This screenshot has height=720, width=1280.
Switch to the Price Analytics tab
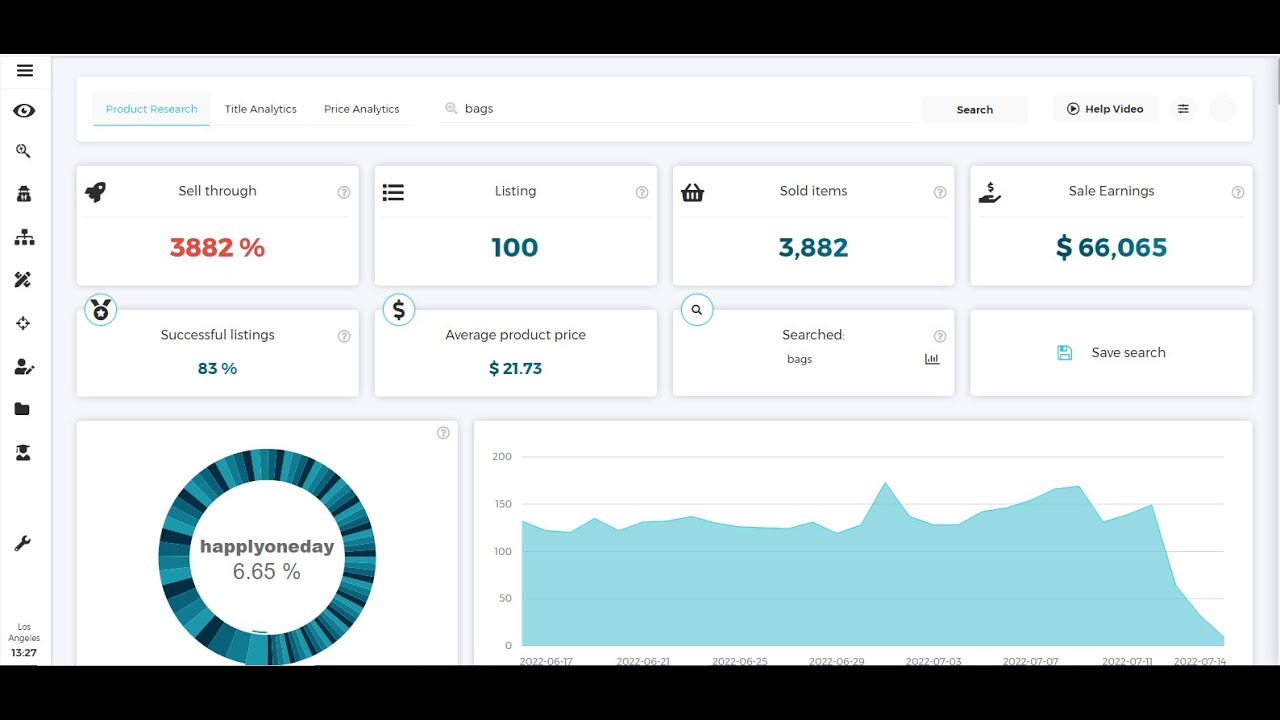362,109
